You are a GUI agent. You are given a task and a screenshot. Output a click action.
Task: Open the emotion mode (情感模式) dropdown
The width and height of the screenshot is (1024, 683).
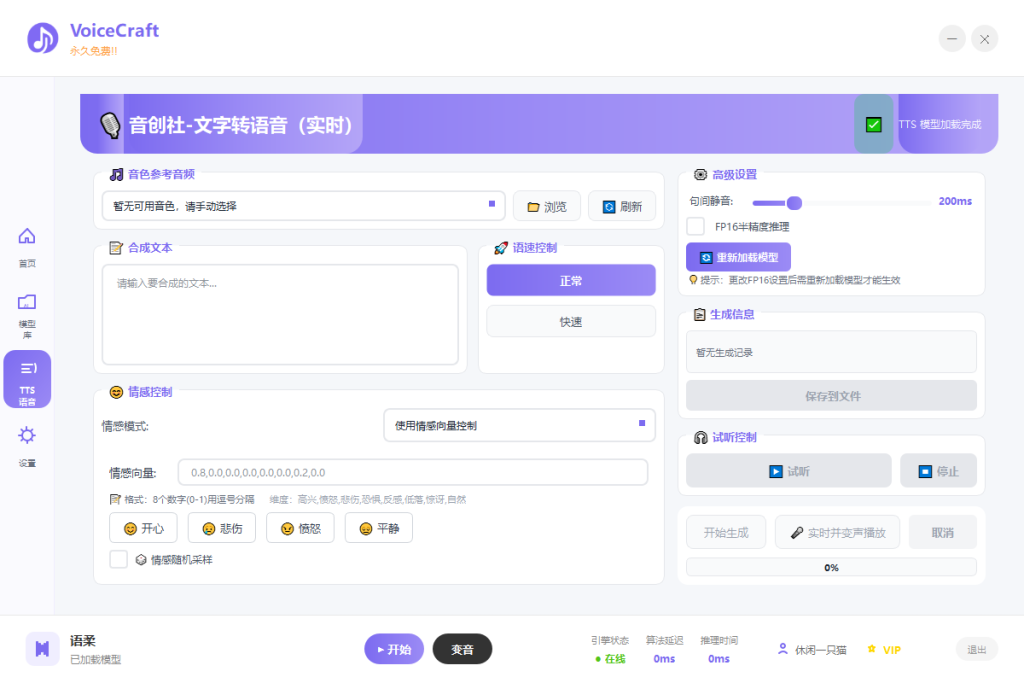point(519,426)
